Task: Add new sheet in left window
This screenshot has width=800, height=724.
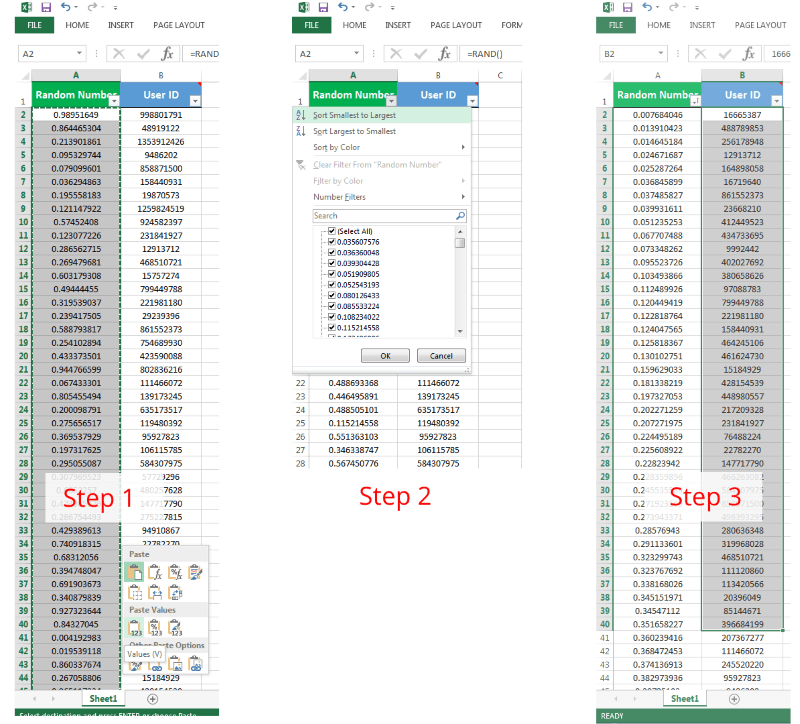Action: (x=152, y=698)
